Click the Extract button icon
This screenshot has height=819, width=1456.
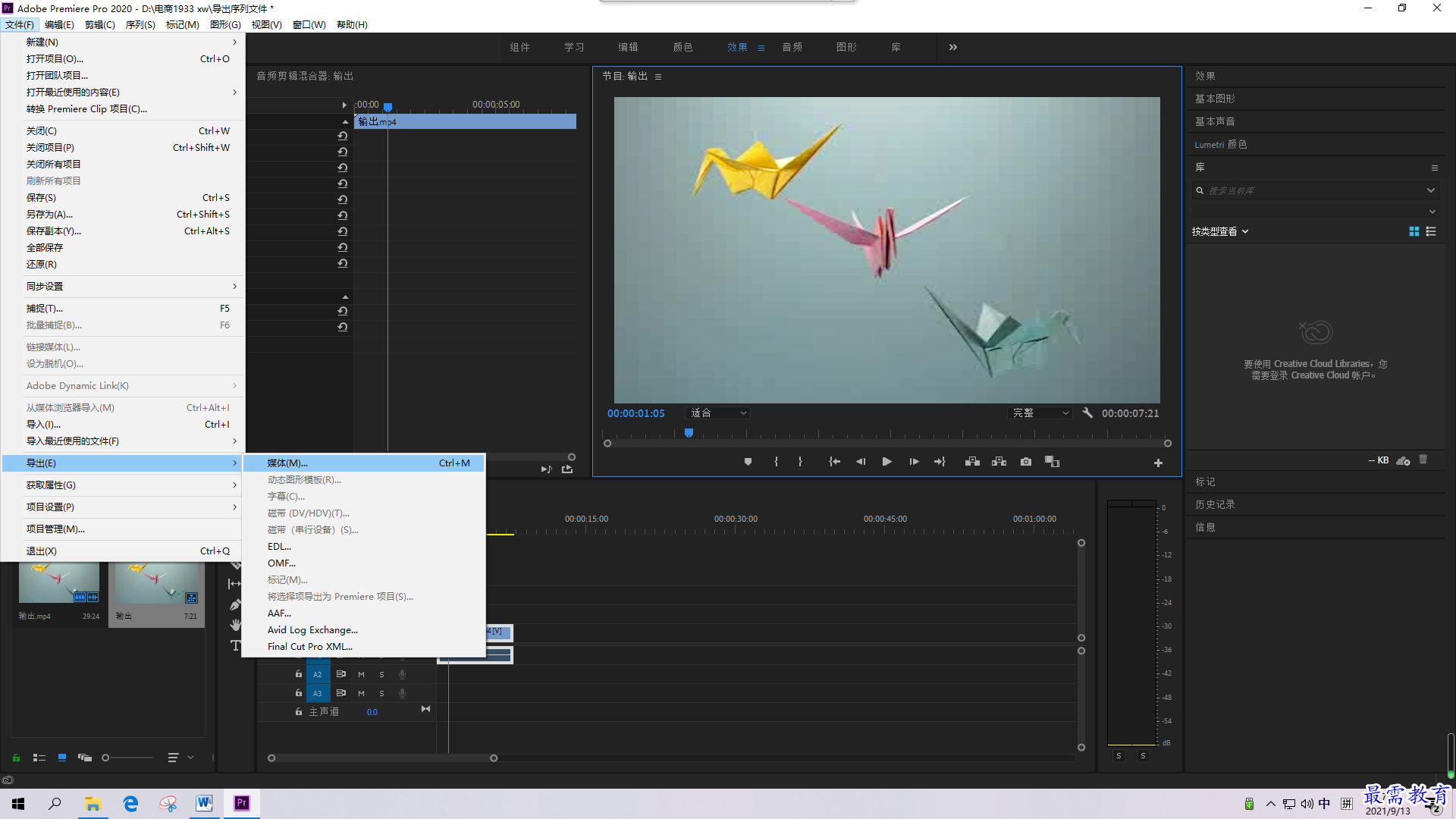pyautogui.click(x=999, y=462)
